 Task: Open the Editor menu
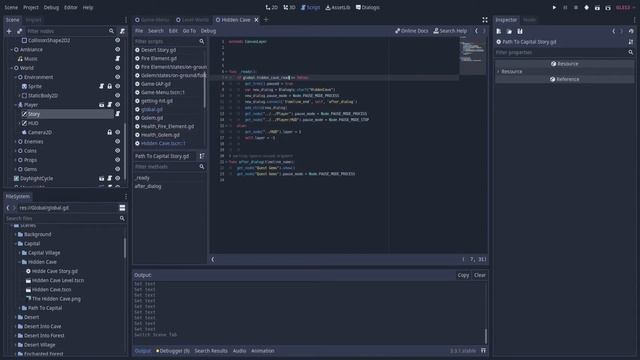71,7
